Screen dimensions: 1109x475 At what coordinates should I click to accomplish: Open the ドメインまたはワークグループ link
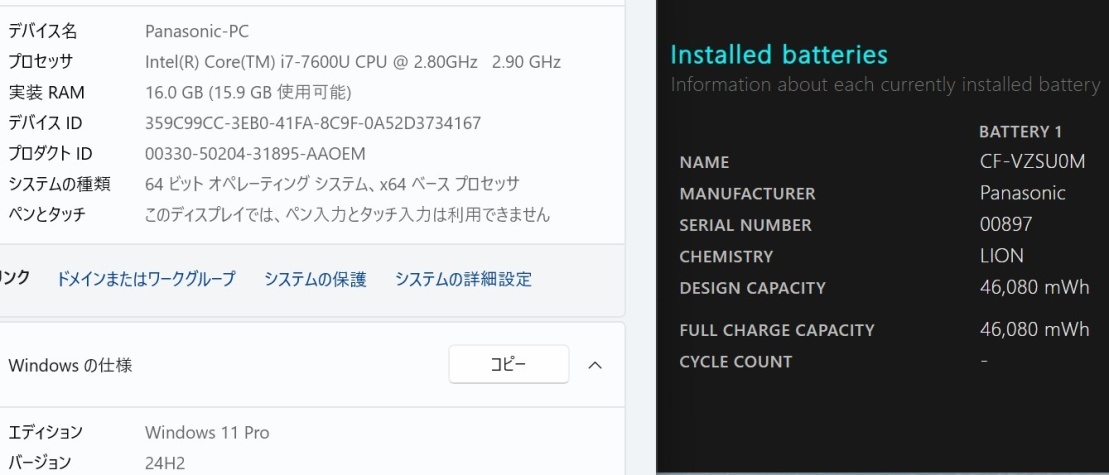[146, 278]
